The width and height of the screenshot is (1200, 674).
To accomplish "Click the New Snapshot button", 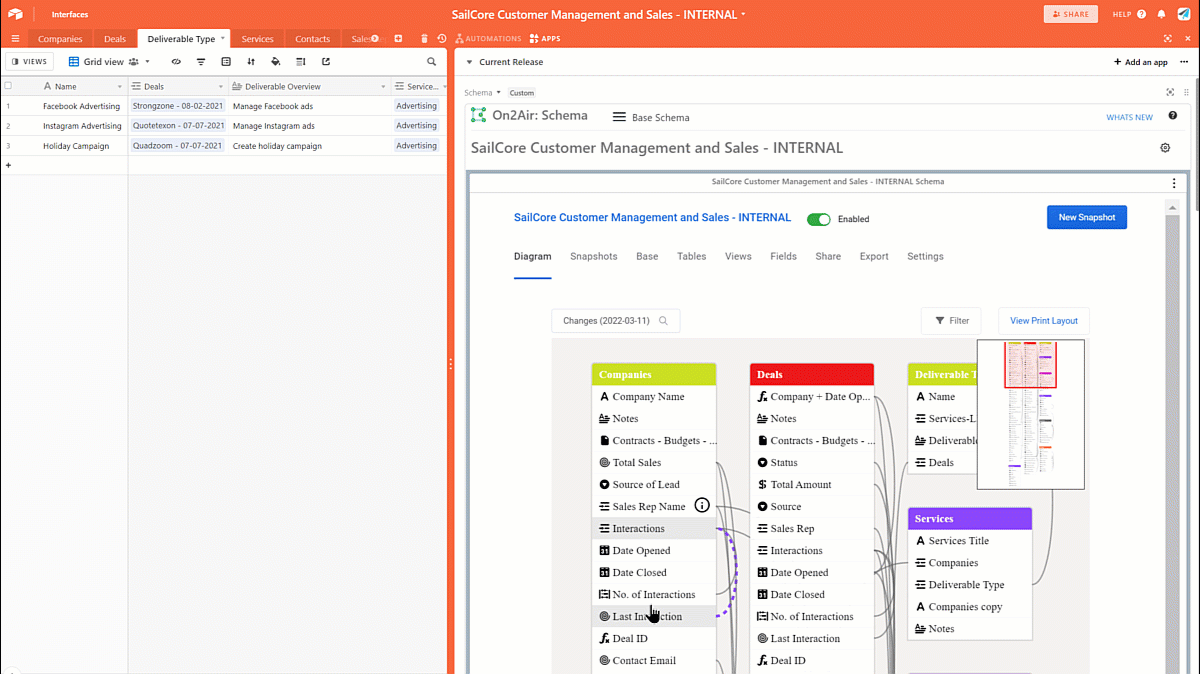I will pyautogui.click(x=1086, y=217).
